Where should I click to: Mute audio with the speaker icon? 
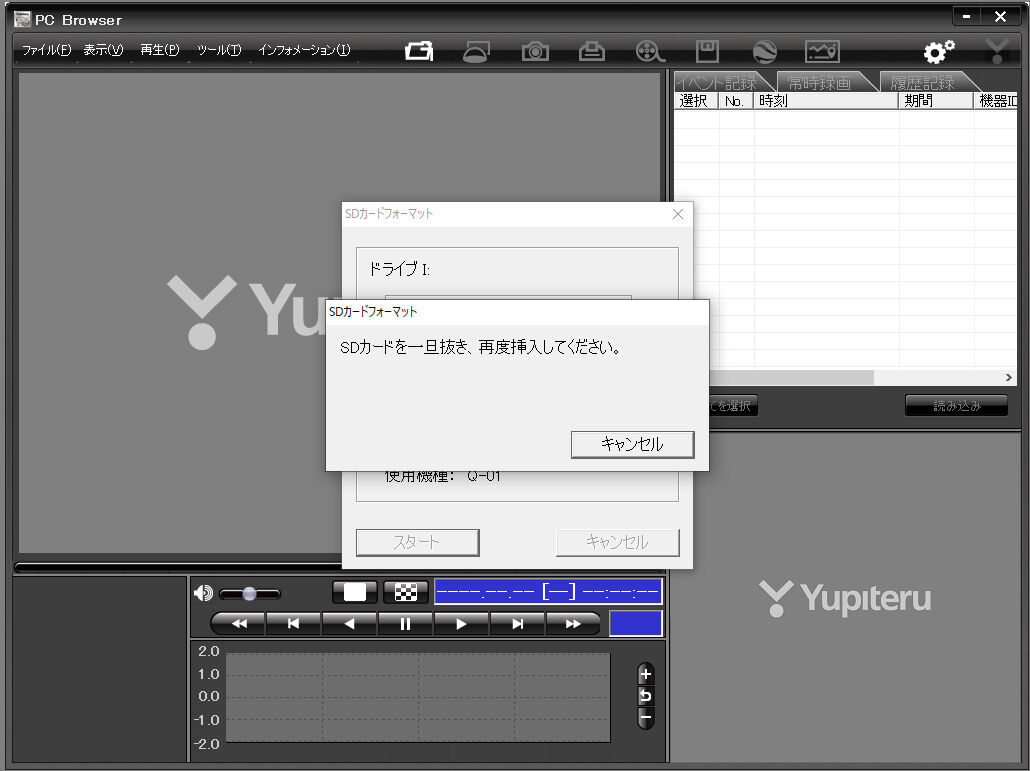[x=203, y=593]
